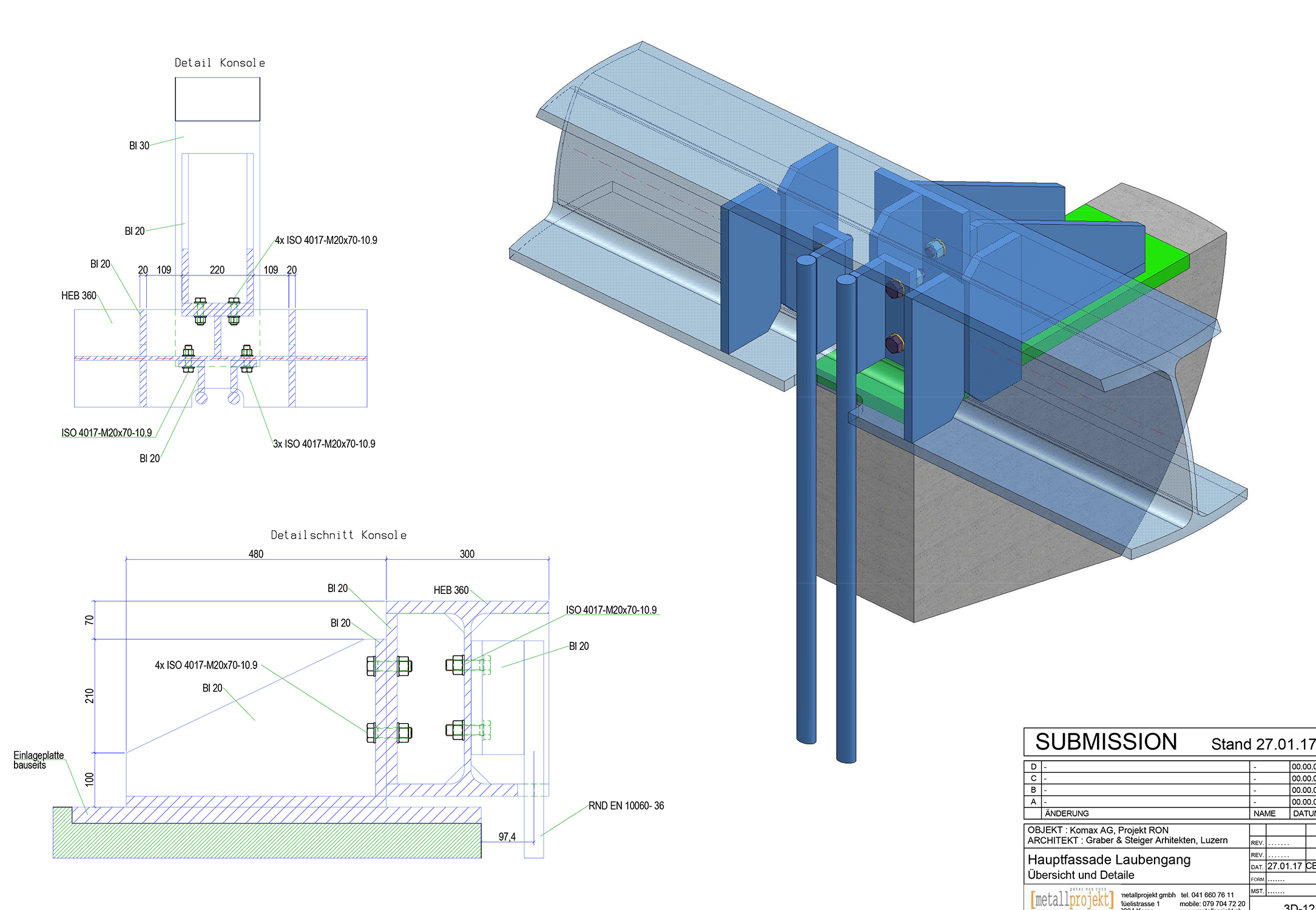Screen dimensions: 1316x910
Task: Click the '3x ISO 4017-M20x70-10.9' bolt annotation
Action: 324,444
